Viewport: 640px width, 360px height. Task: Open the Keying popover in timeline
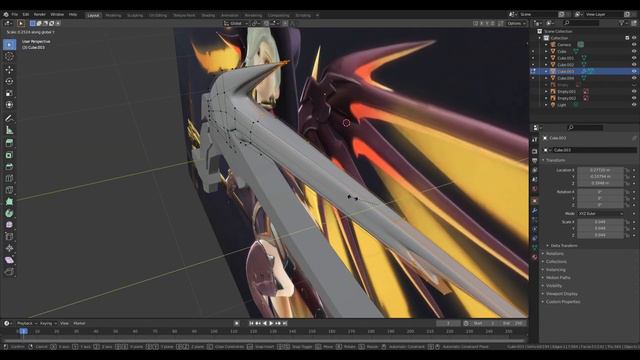tap(47, 323)
